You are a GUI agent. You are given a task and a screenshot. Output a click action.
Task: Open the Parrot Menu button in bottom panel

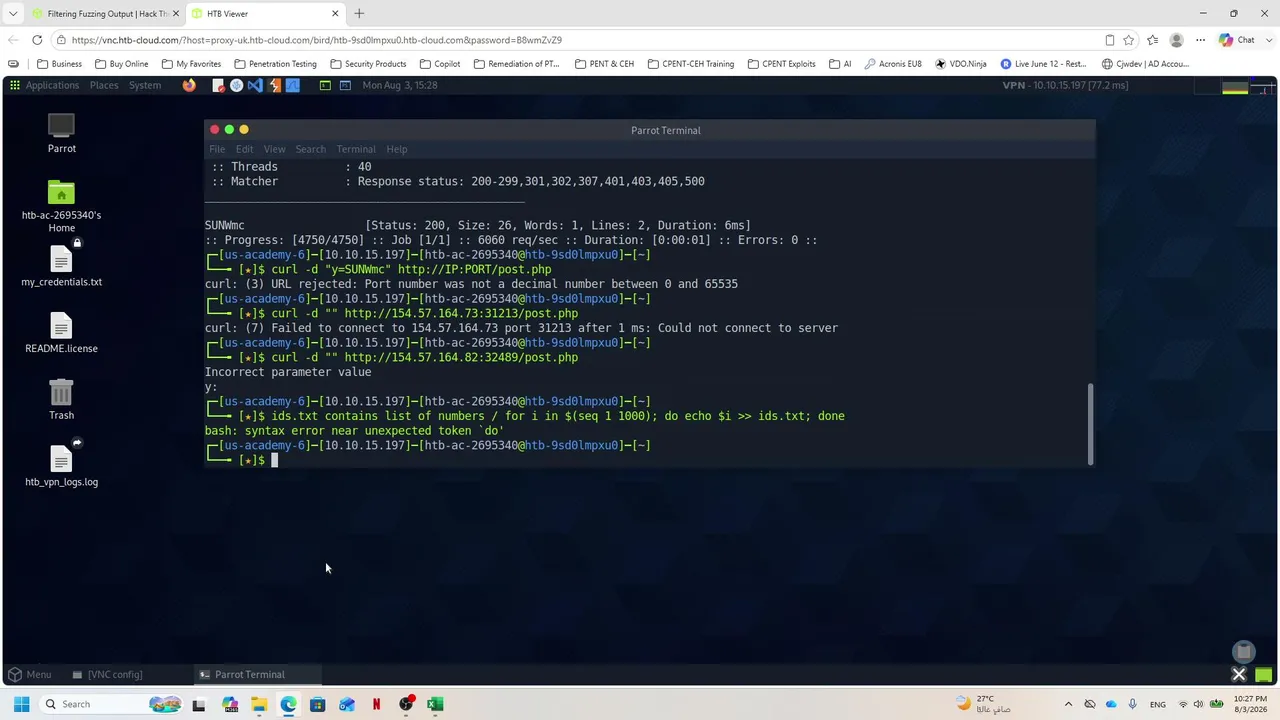pyautogui.click(x=29, y=674)
